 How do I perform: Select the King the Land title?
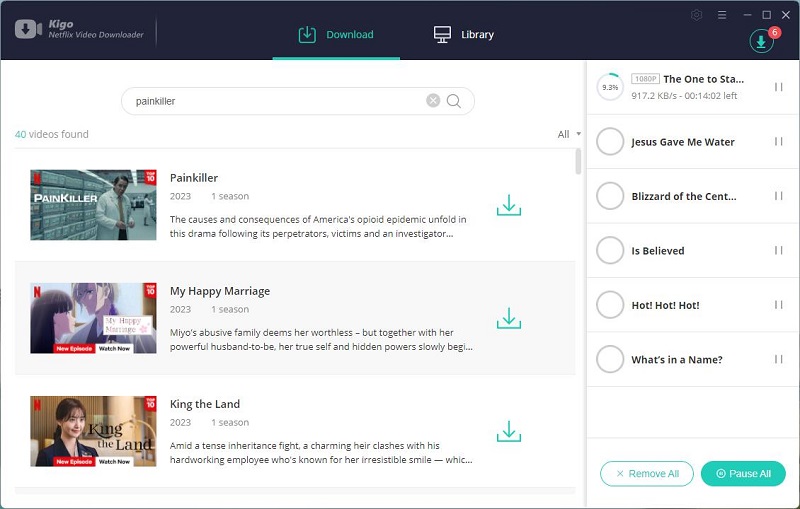point(205,404)
